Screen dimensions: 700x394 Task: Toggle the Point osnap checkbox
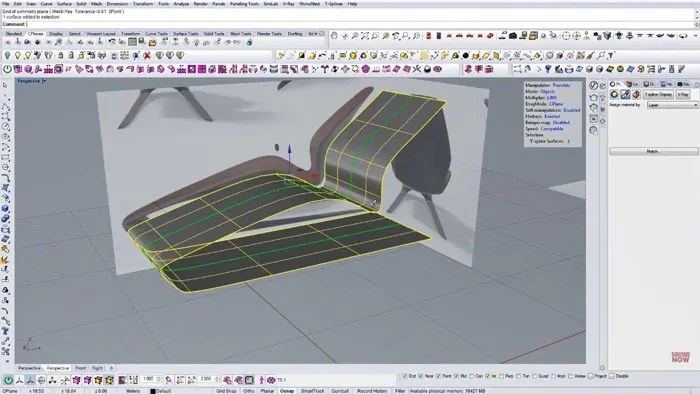click(438, 377)
